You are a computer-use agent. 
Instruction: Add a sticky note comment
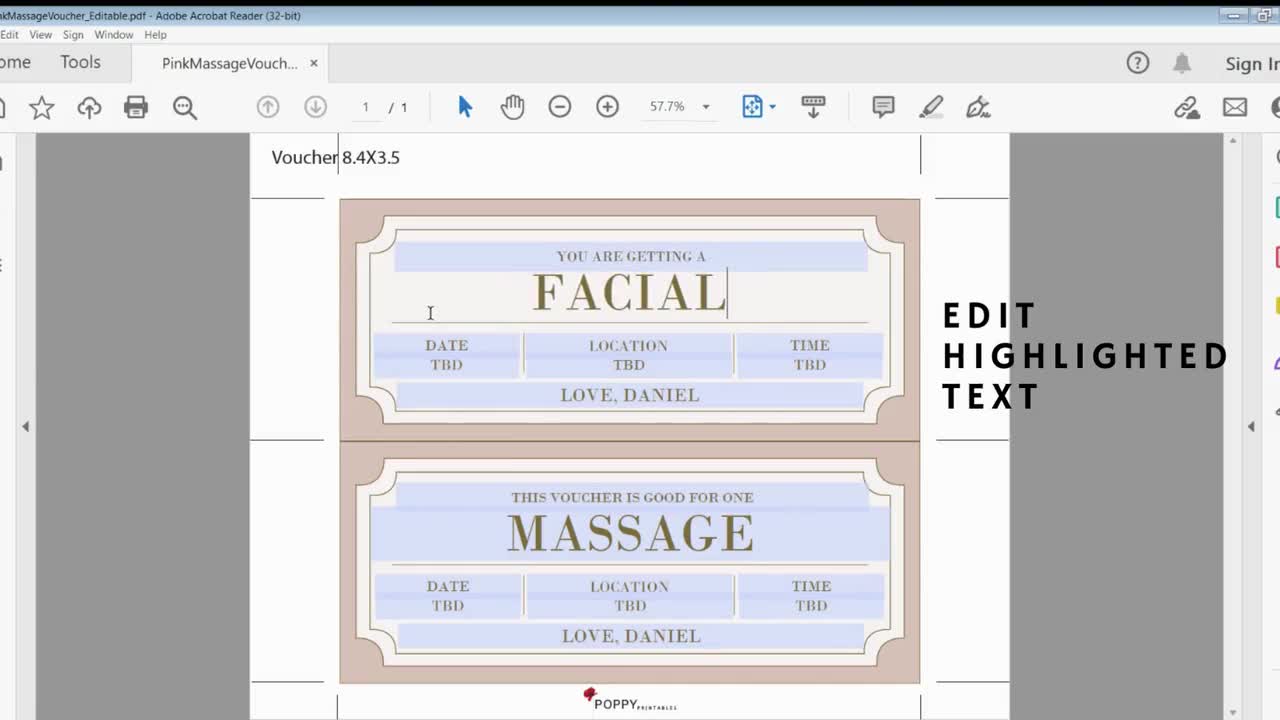point(883,107)
